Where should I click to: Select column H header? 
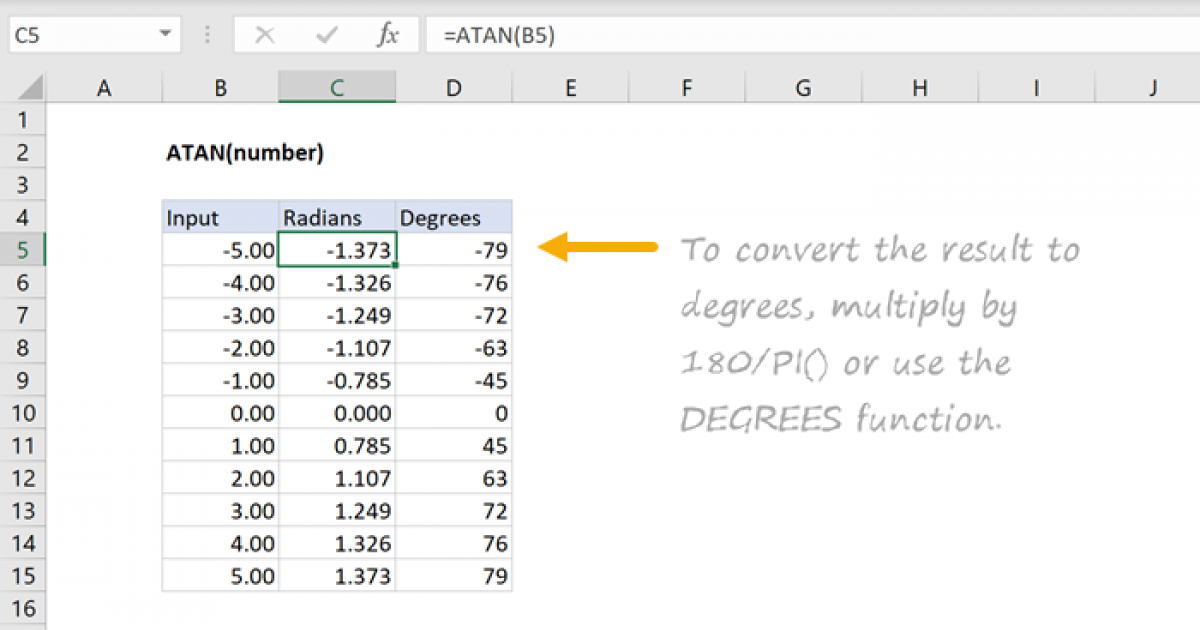pyautogui.click(x=920, y=88)
